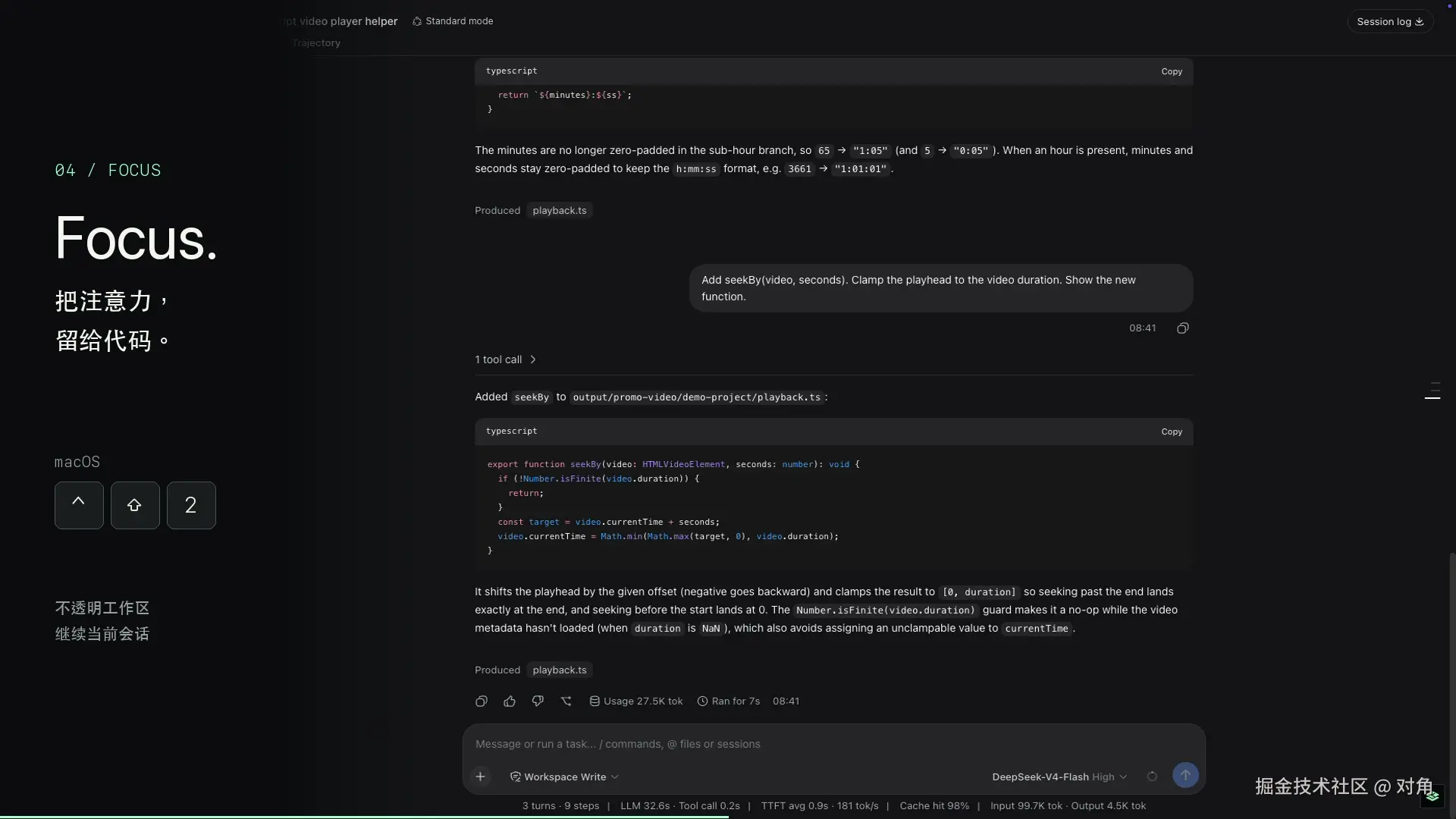This screenshot has height=819, width=1456.
Task: Open the Workspace Write permission dropdown
Action: (564, 777)
